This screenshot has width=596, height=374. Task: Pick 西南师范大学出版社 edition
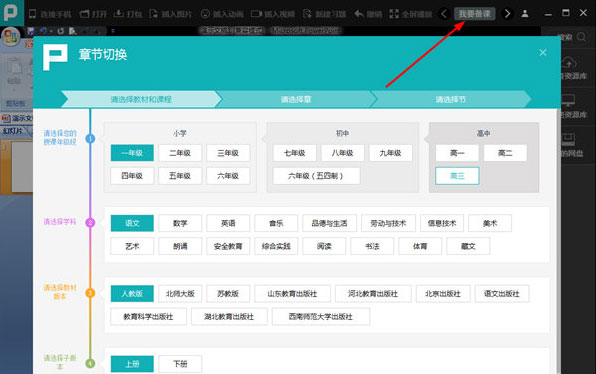[x=320, y=316]
